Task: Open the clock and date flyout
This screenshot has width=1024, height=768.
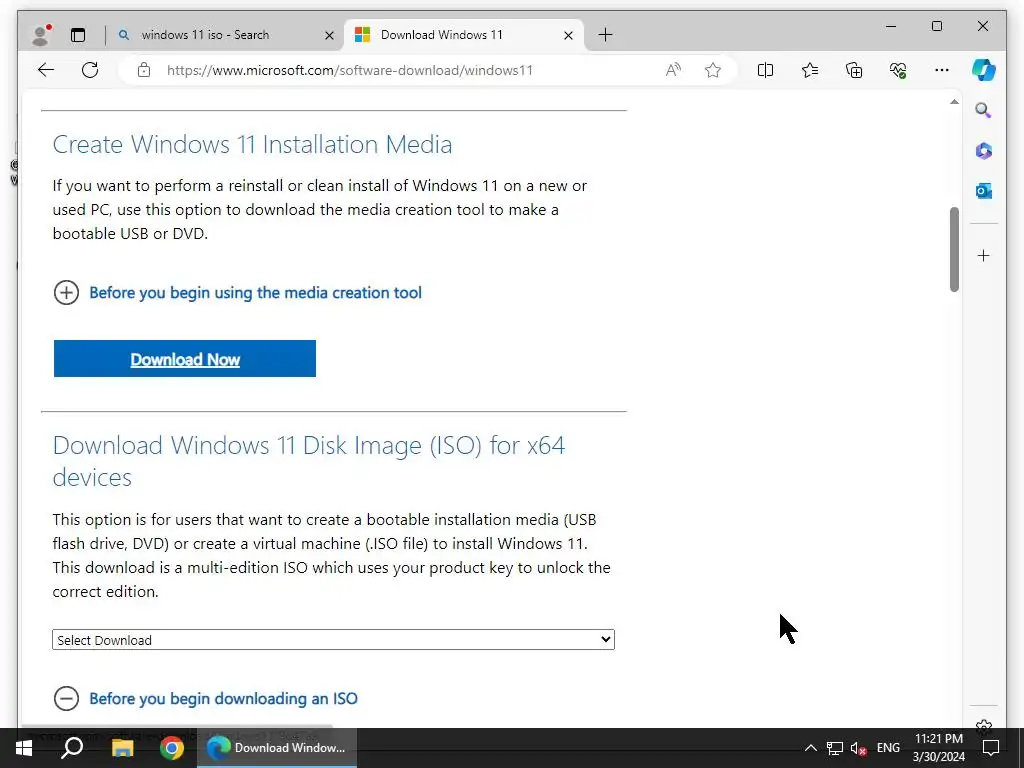Action: point(938,748)
